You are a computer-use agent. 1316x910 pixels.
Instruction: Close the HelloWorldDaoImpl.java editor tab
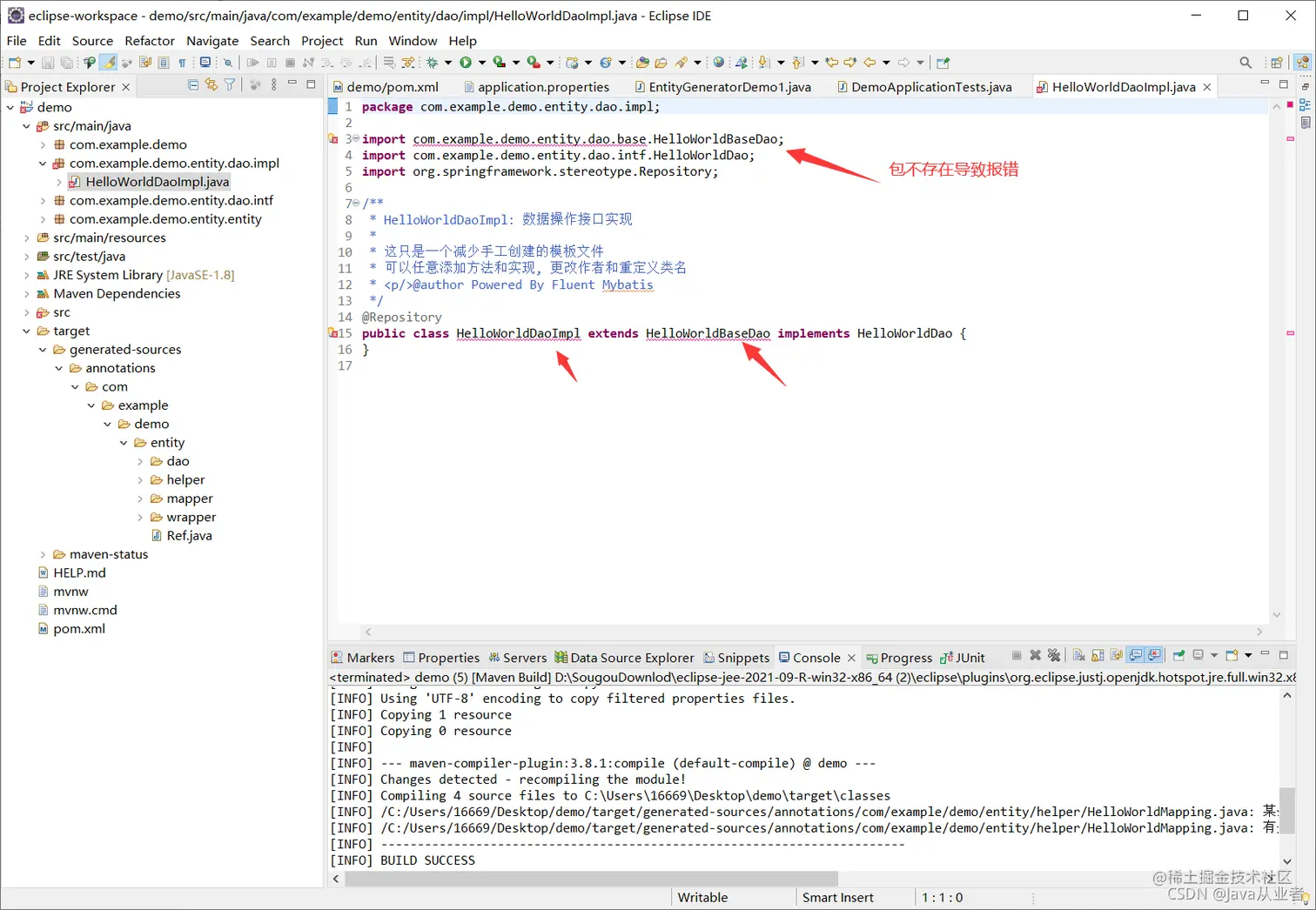coord(1207,87)
